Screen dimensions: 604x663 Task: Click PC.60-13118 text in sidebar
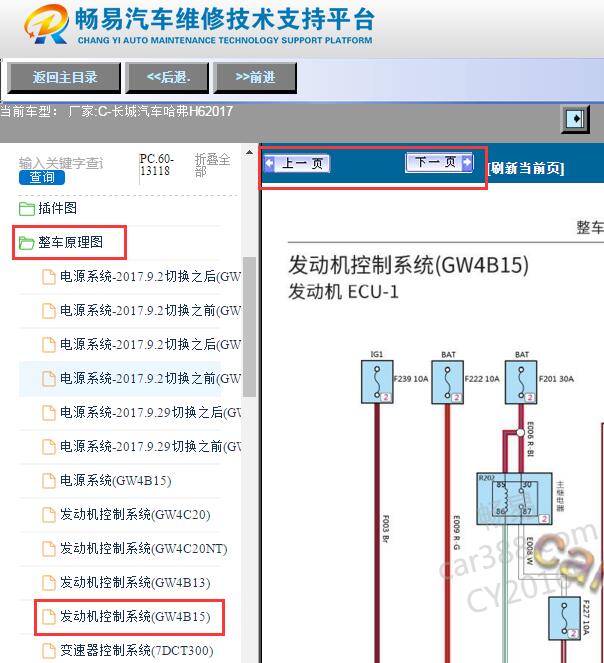click(156, 165)
